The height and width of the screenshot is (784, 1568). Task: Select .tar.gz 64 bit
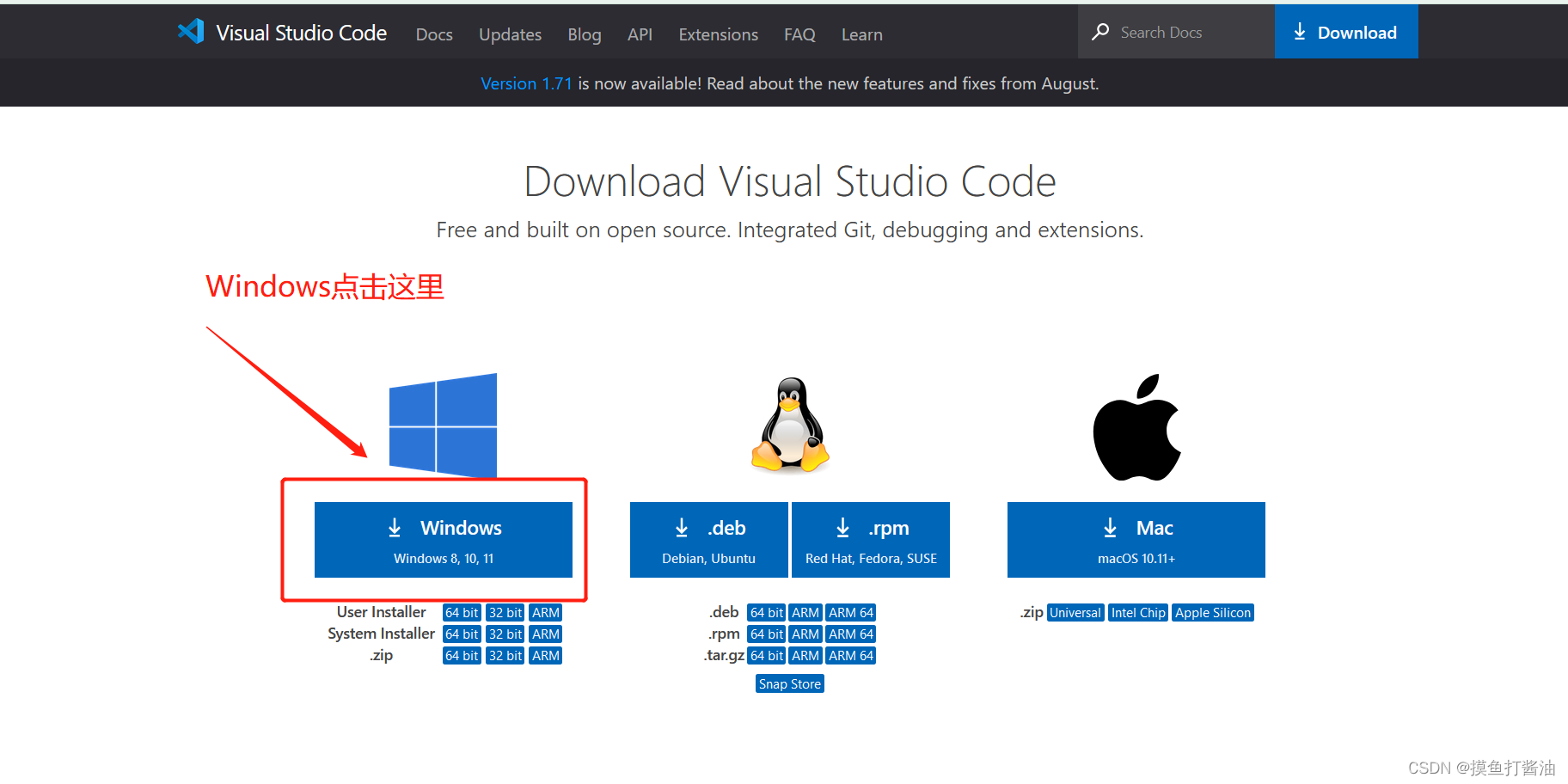point(767,655)
